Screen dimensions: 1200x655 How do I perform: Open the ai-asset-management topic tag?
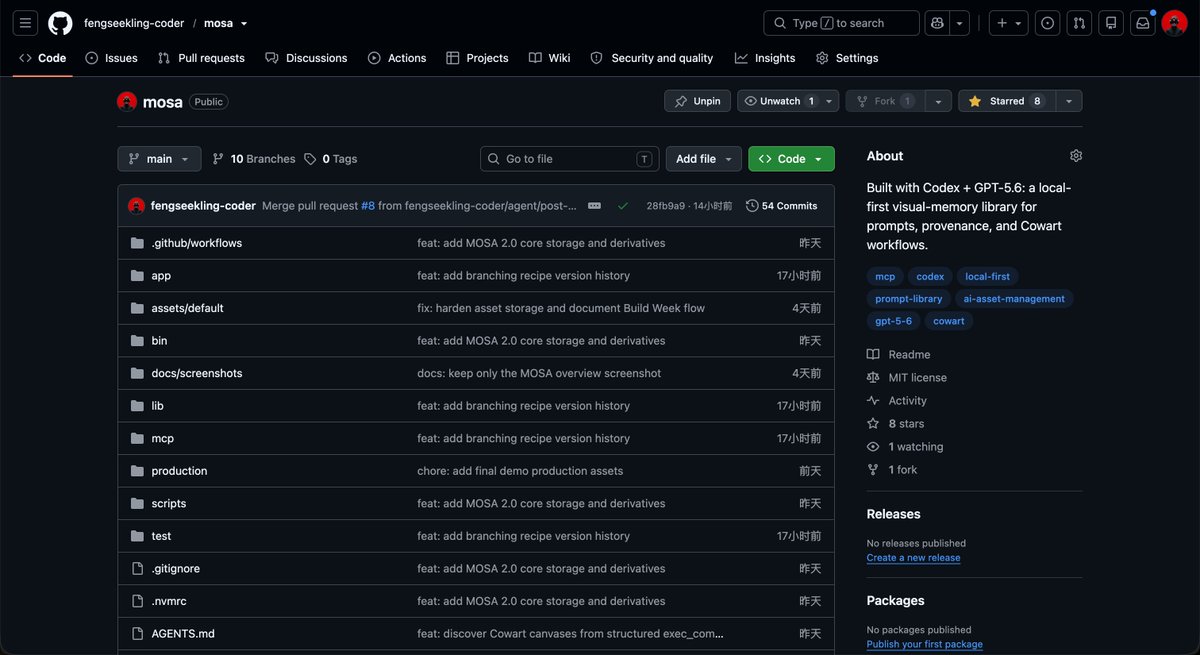(x=1015, y=298)
